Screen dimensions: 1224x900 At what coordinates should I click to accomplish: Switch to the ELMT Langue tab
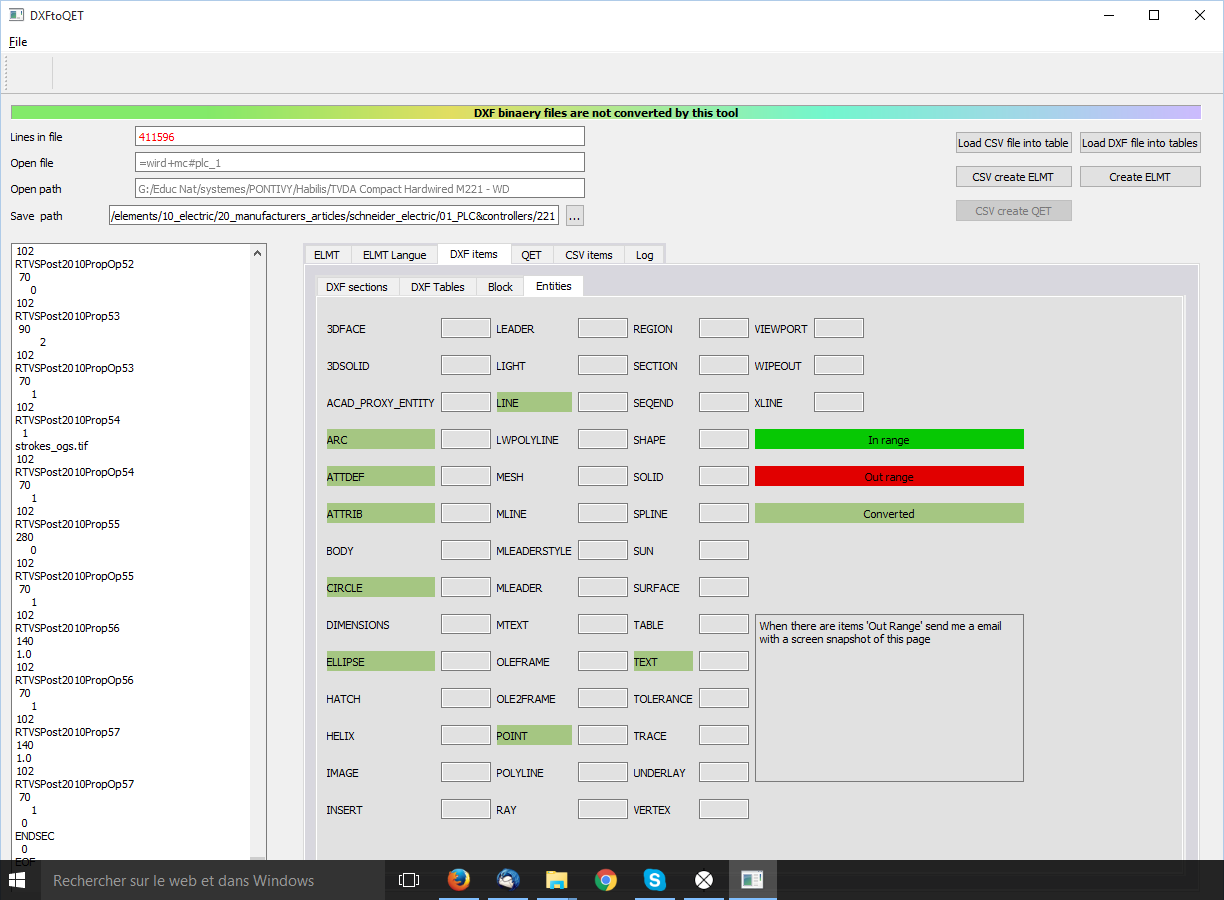[x=394, y=255]
